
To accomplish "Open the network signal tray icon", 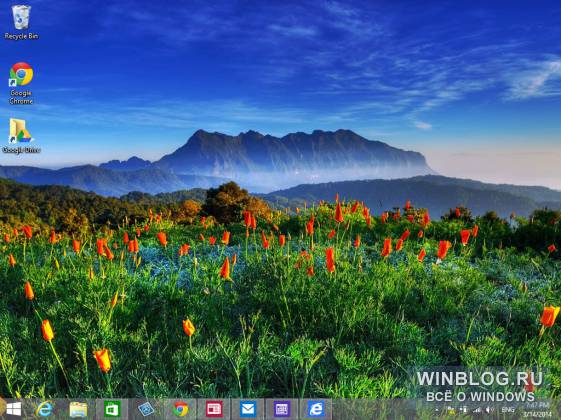I will 477,410.
